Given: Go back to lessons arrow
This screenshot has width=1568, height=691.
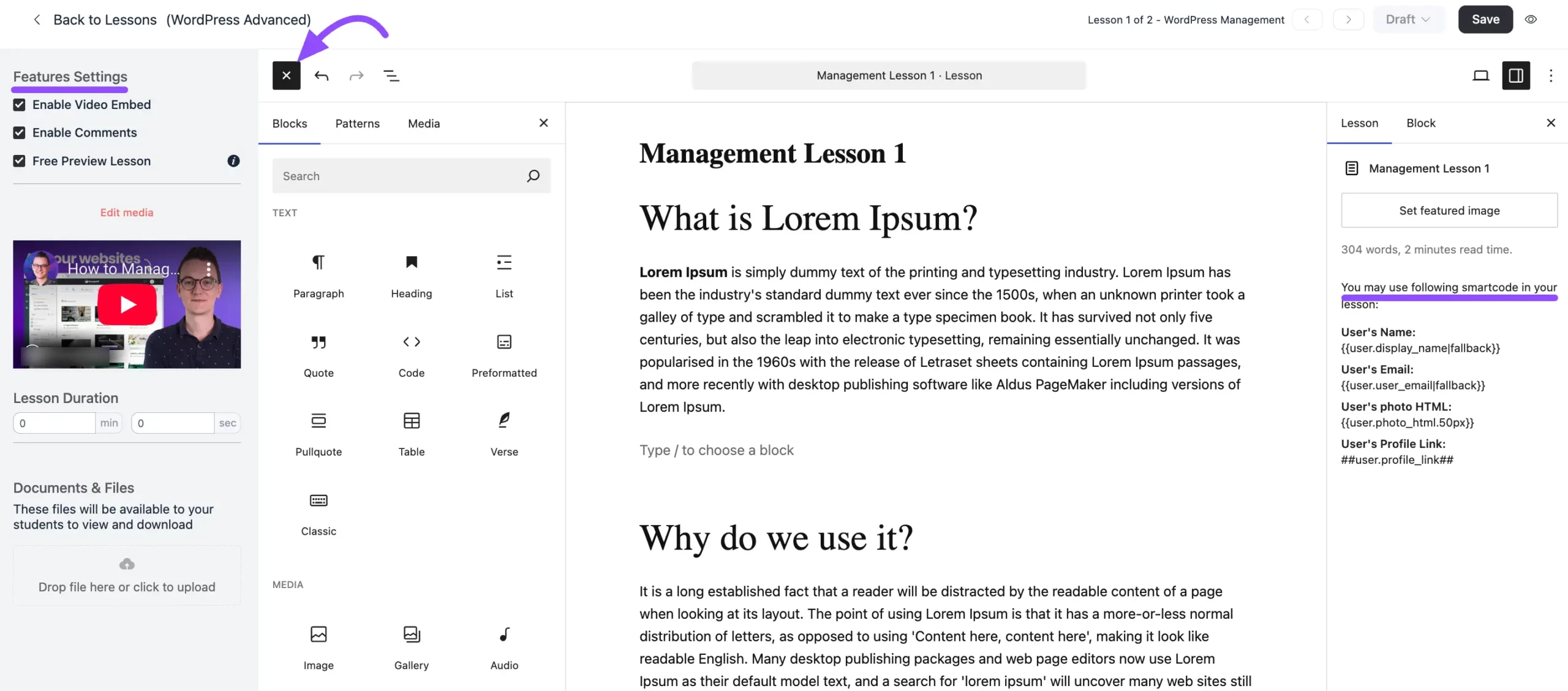Looking at the screenshot, I should click(37, 20).
